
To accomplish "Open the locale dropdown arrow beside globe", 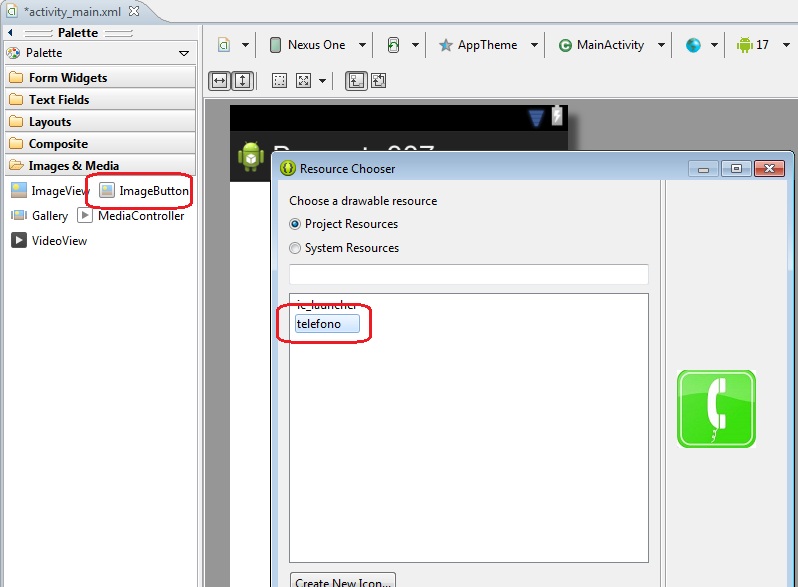I will pyautogui.click(x=715, y=45).
